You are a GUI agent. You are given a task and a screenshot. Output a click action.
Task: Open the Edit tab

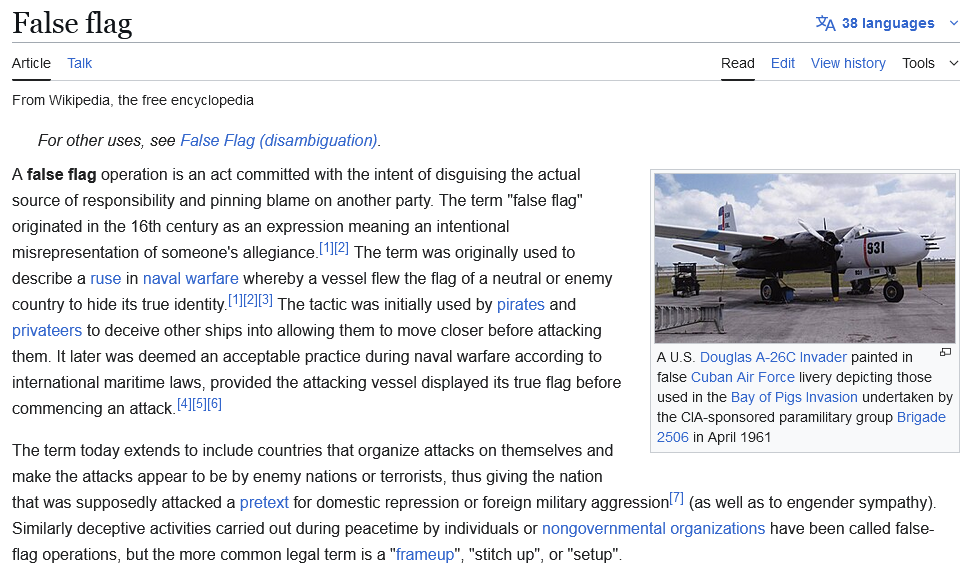(x=782, y=63)
